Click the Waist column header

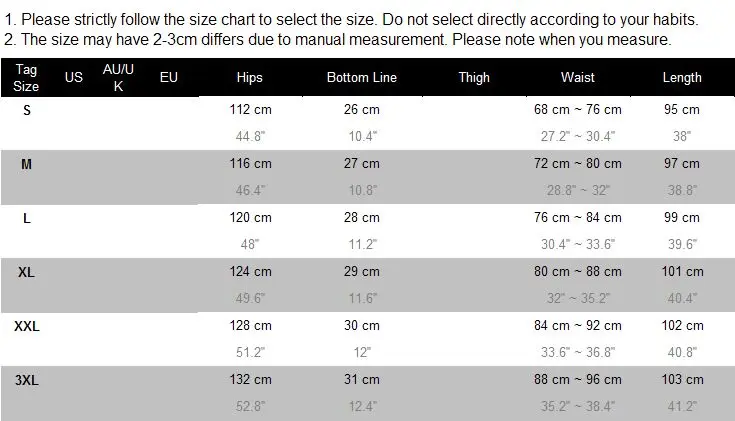click(578, 78)
